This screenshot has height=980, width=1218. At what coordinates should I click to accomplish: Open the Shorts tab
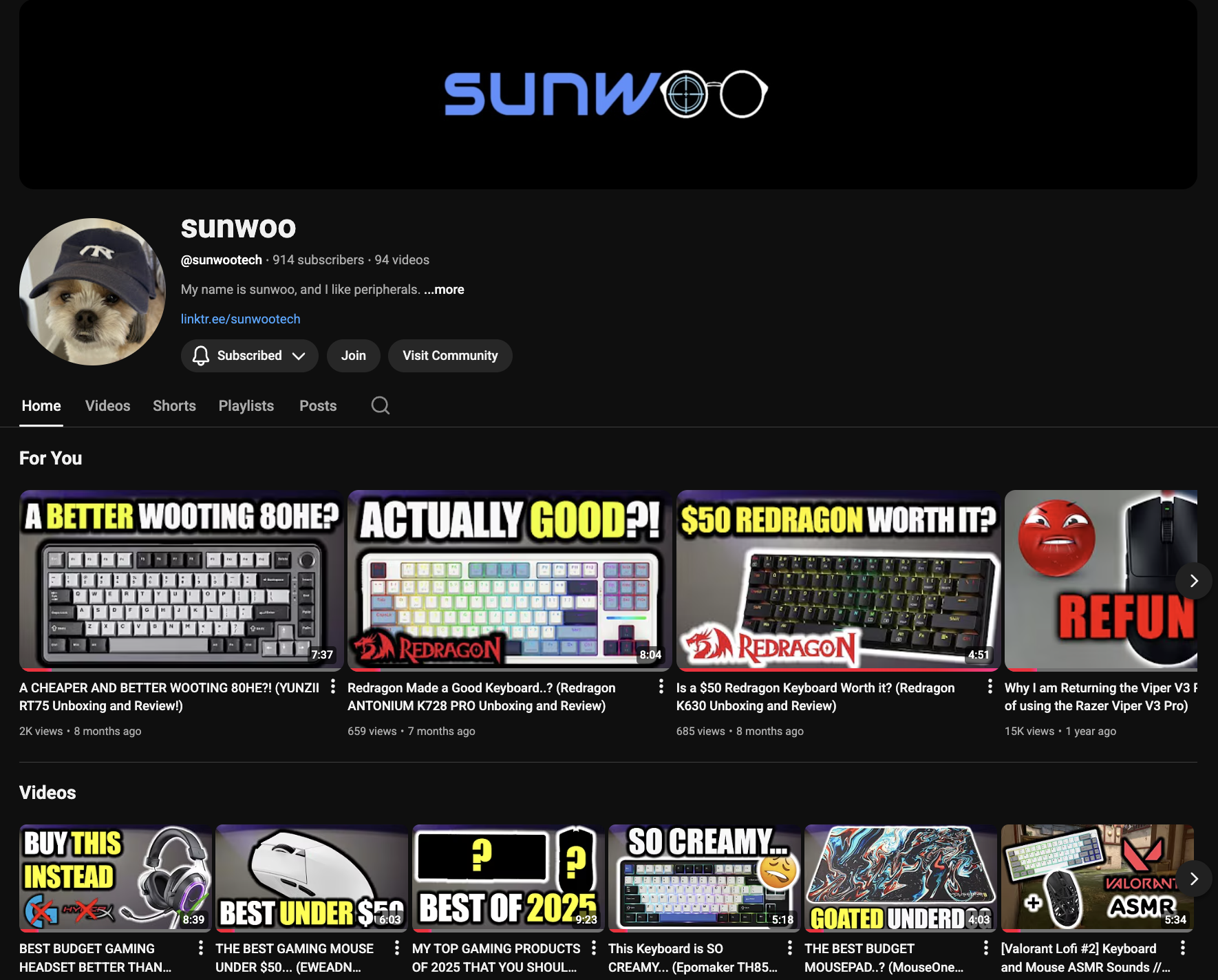click(x=174, y=405)
